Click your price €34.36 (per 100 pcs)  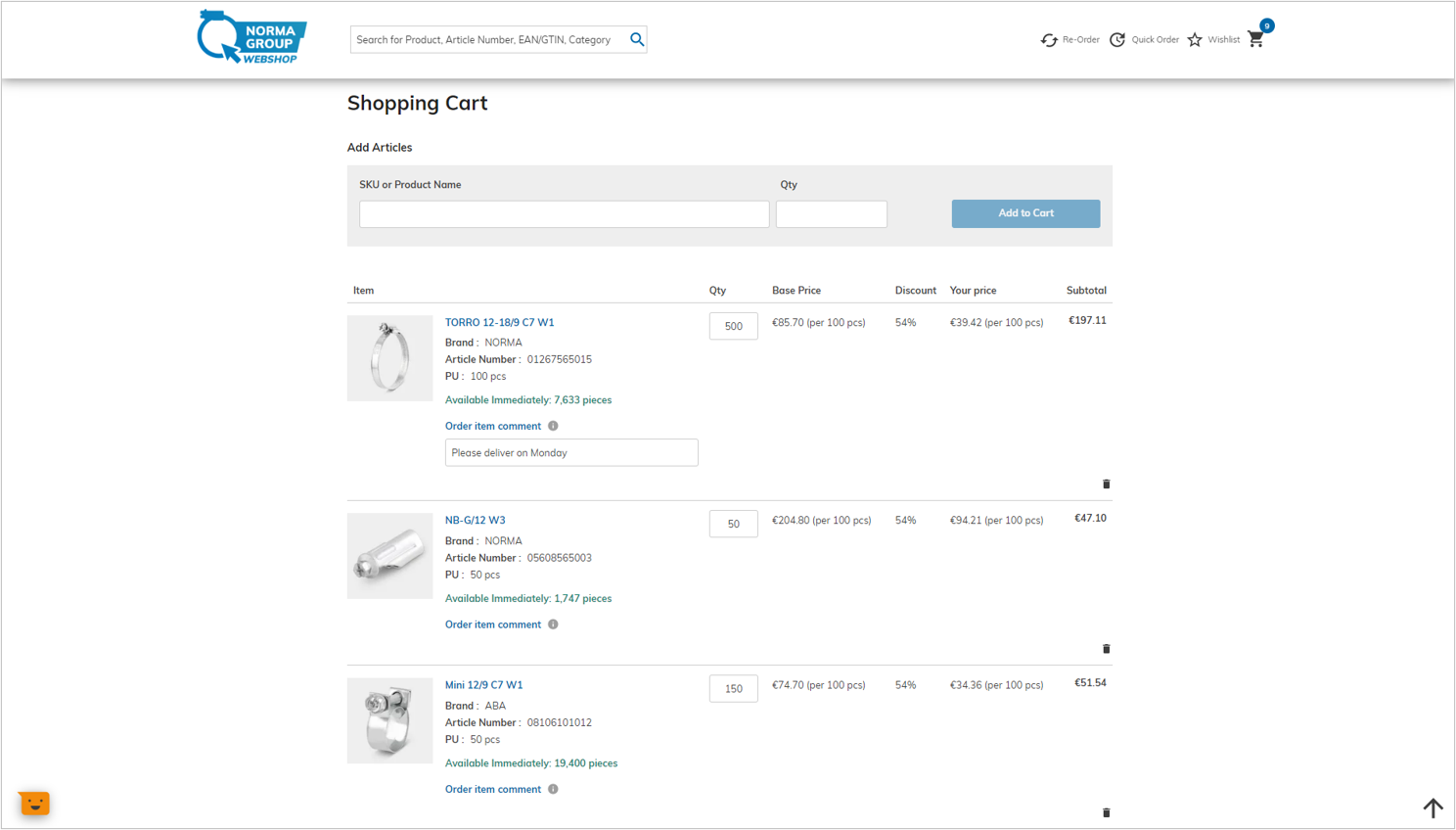[996, 685]
